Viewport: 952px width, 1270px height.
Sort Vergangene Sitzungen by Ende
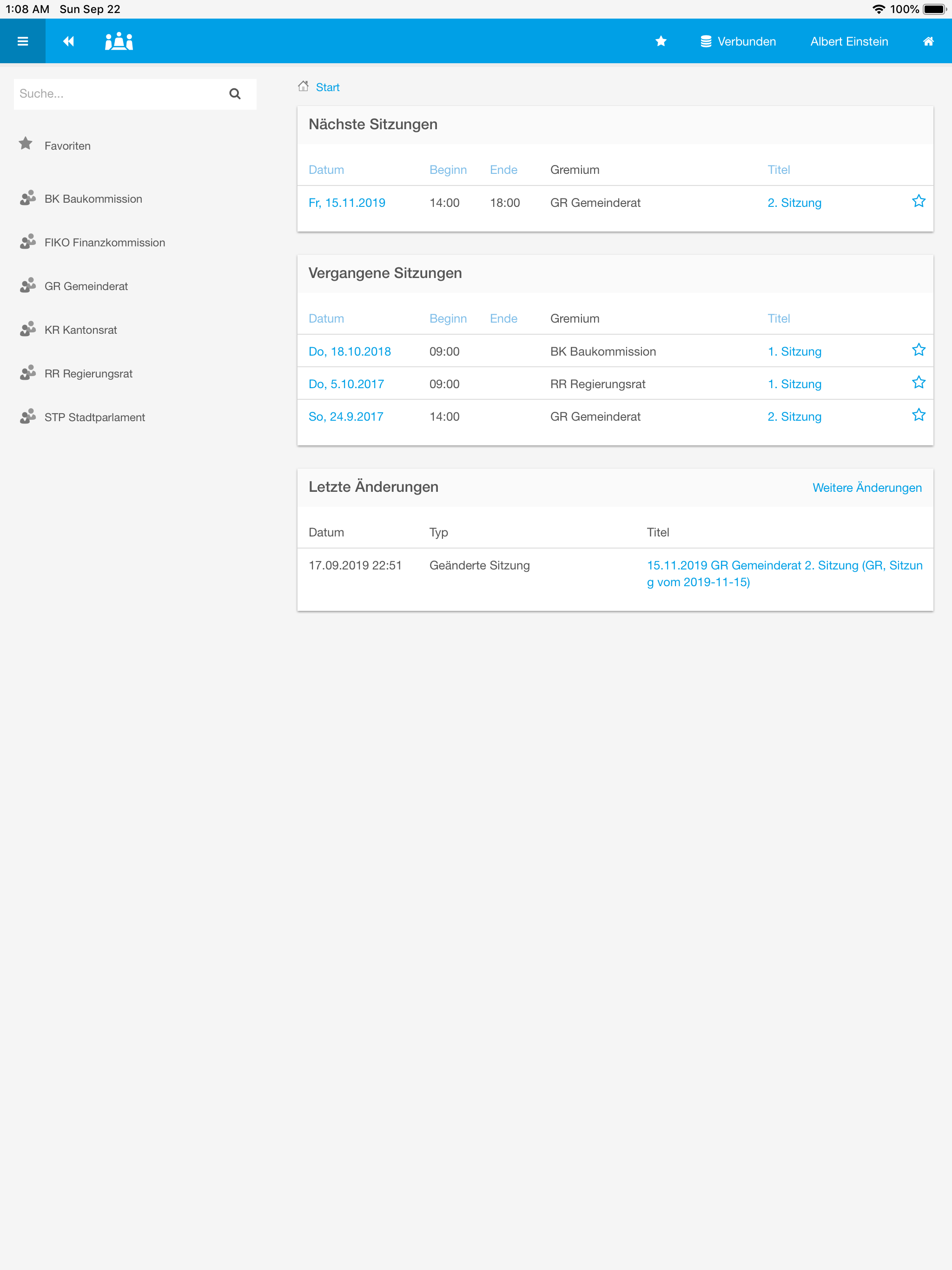pyautogui.click(x=503, y=318)
